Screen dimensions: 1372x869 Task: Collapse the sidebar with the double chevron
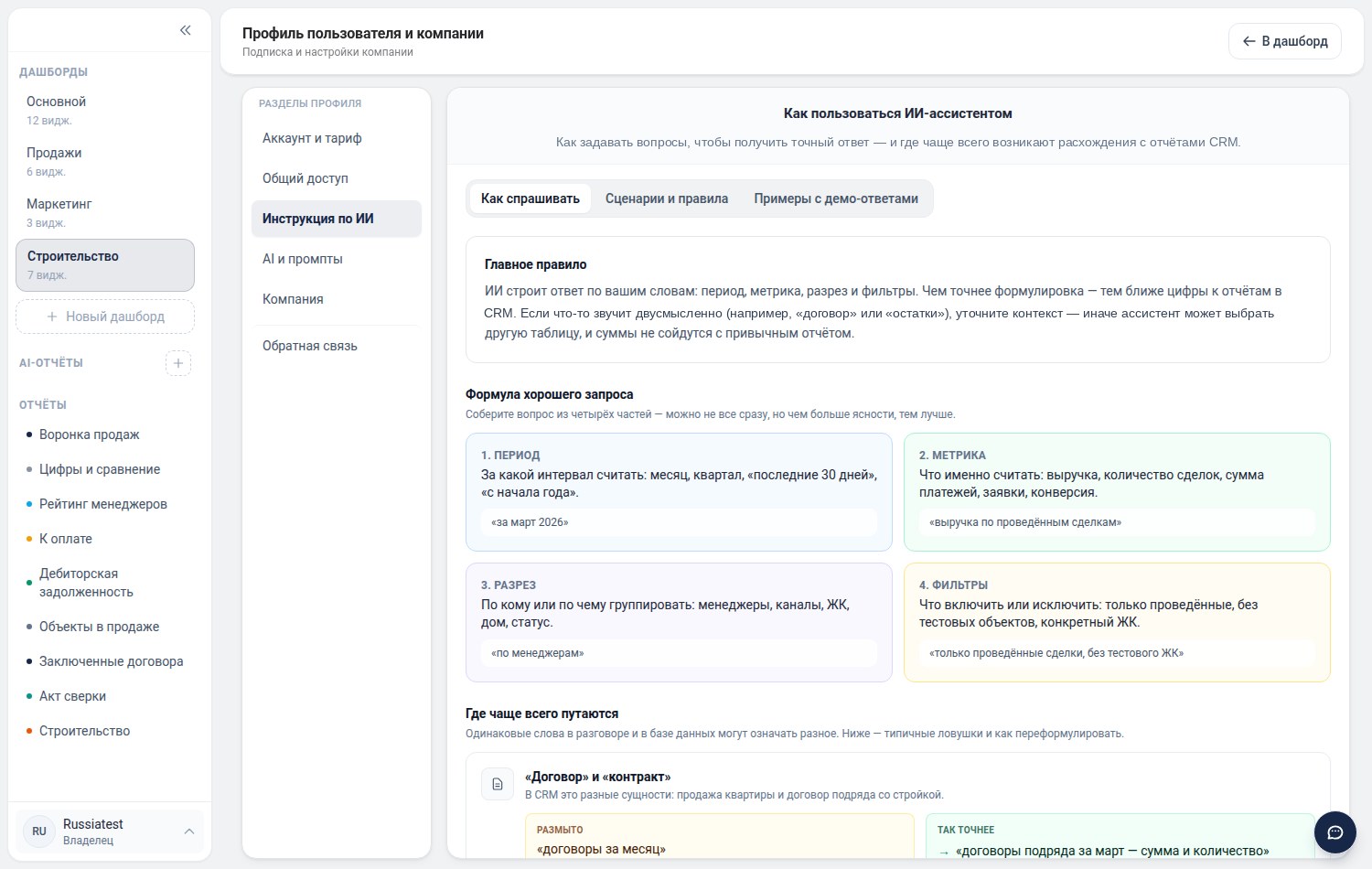click(186, 30)
